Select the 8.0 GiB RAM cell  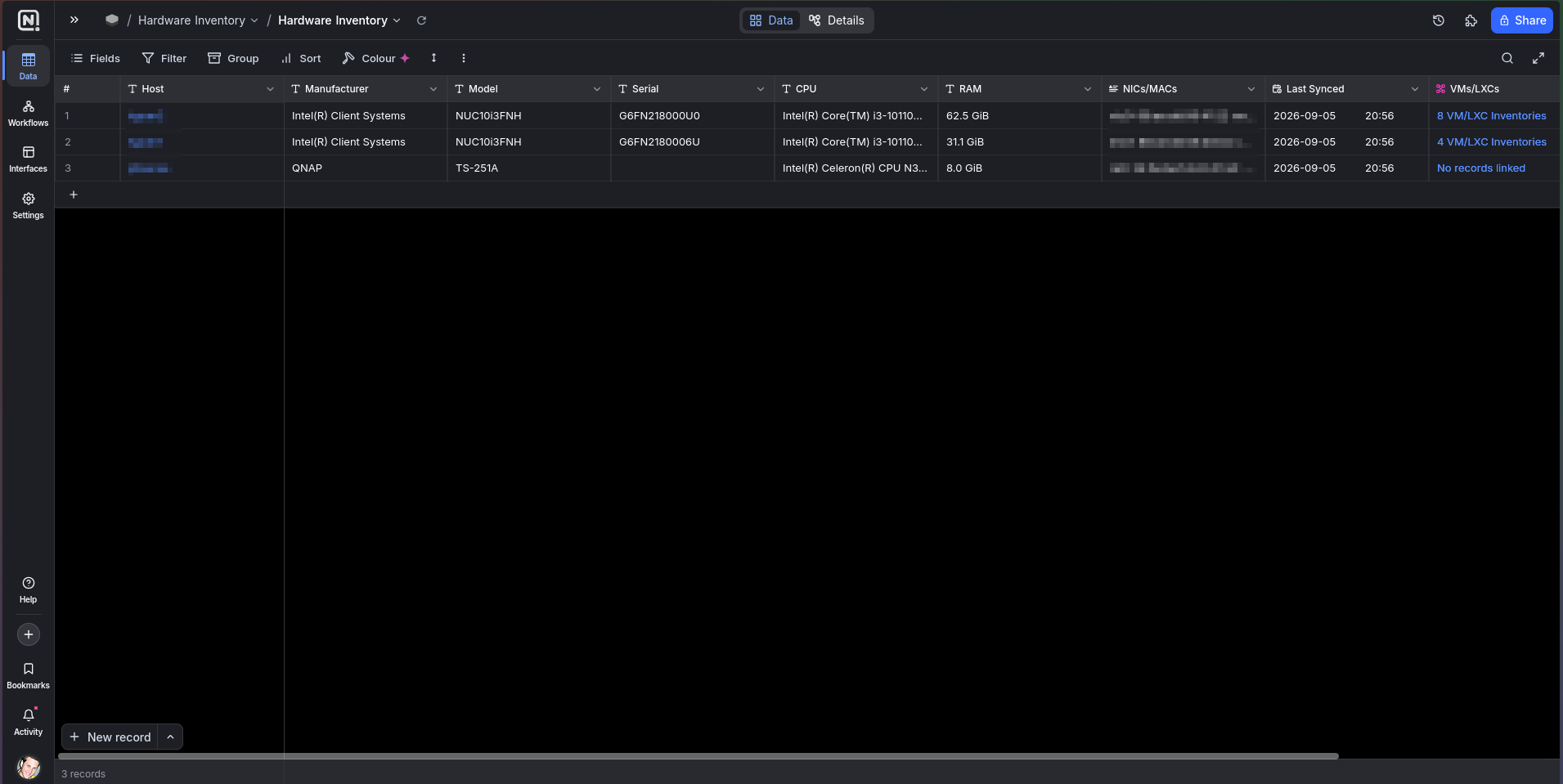point(1020,168)
